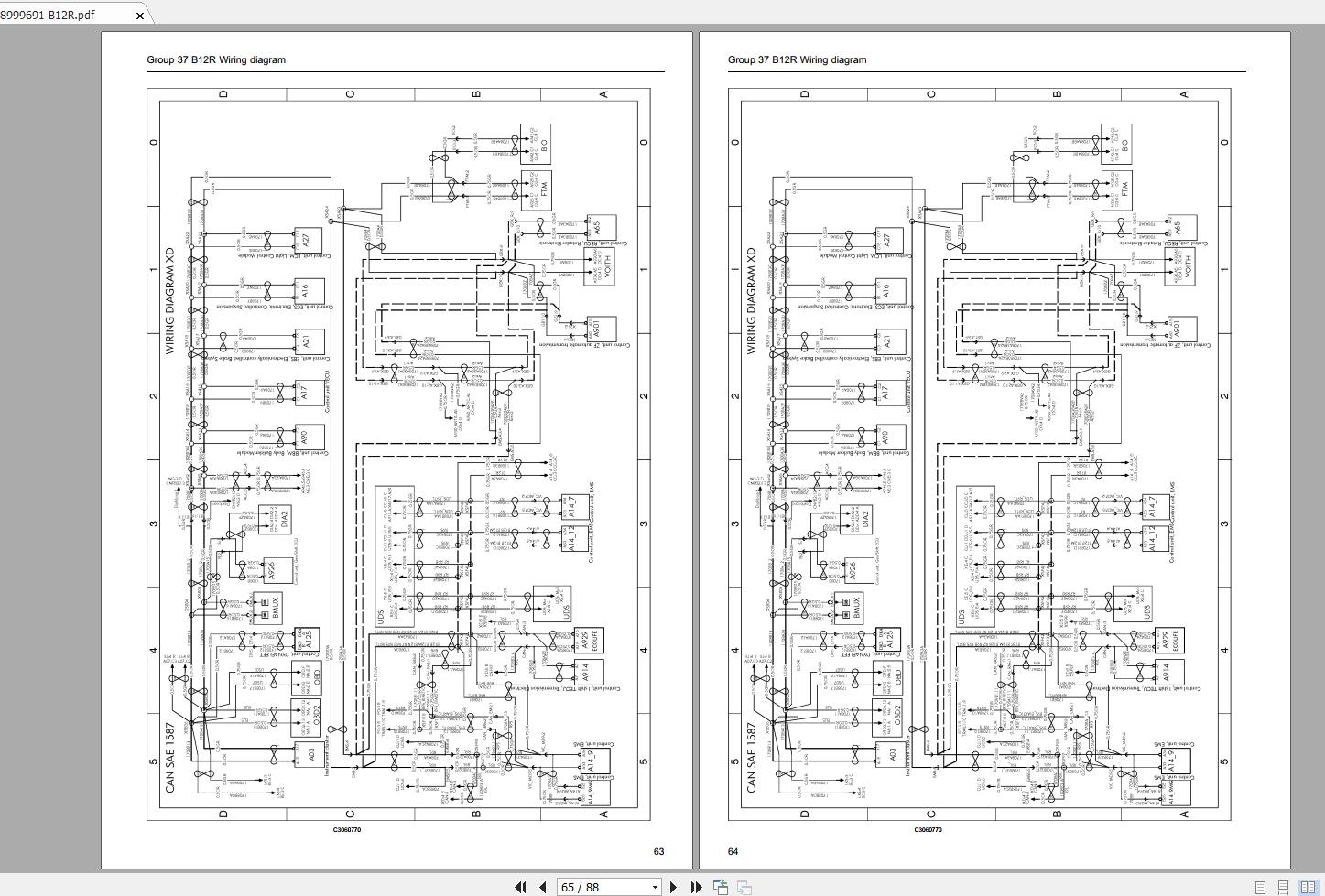Go to the previous page
This screenshot has width=1325, height=896.
coord(540,887)
